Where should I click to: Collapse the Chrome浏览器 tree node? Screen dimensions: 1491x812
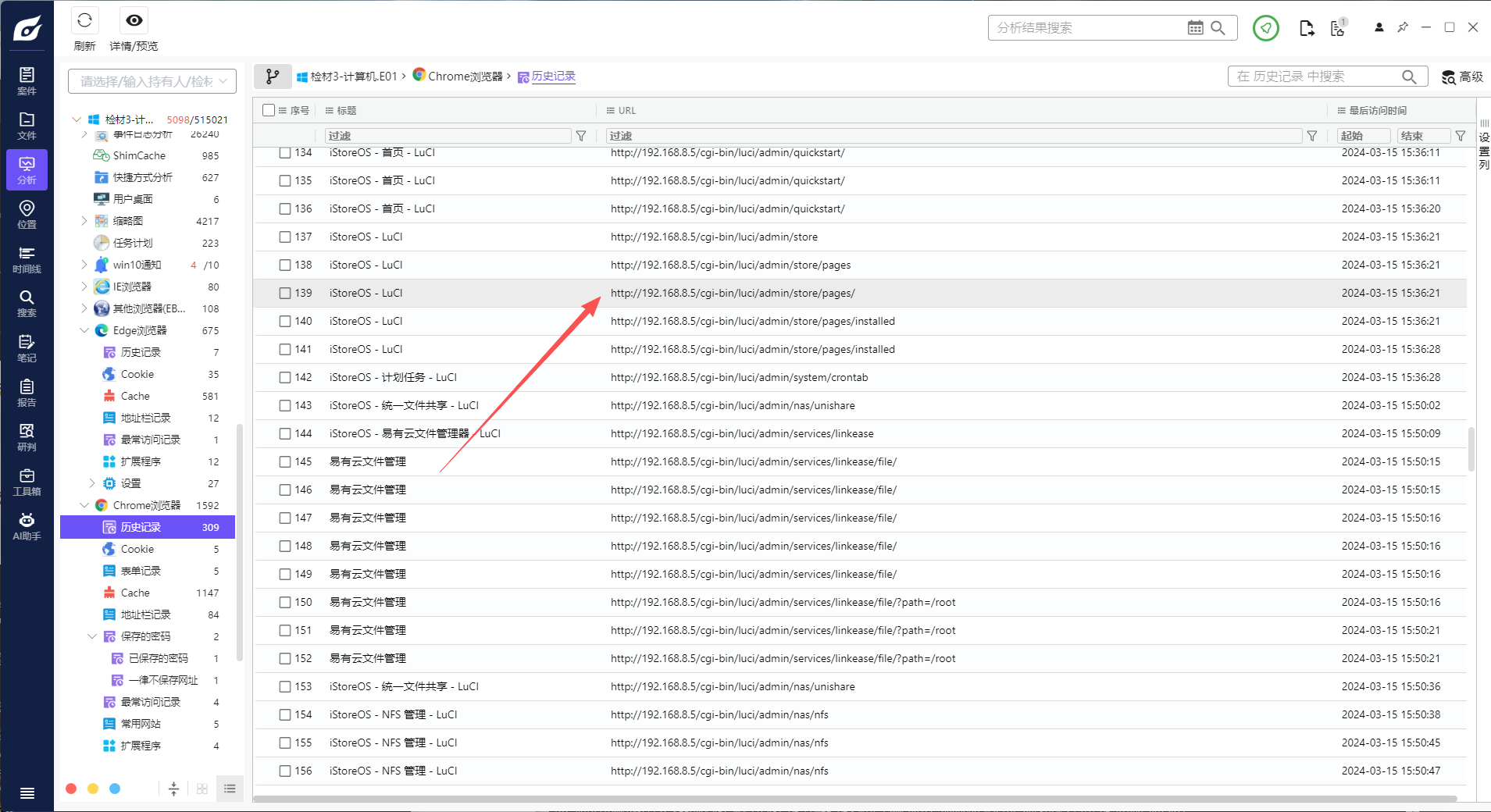(84, 505)
